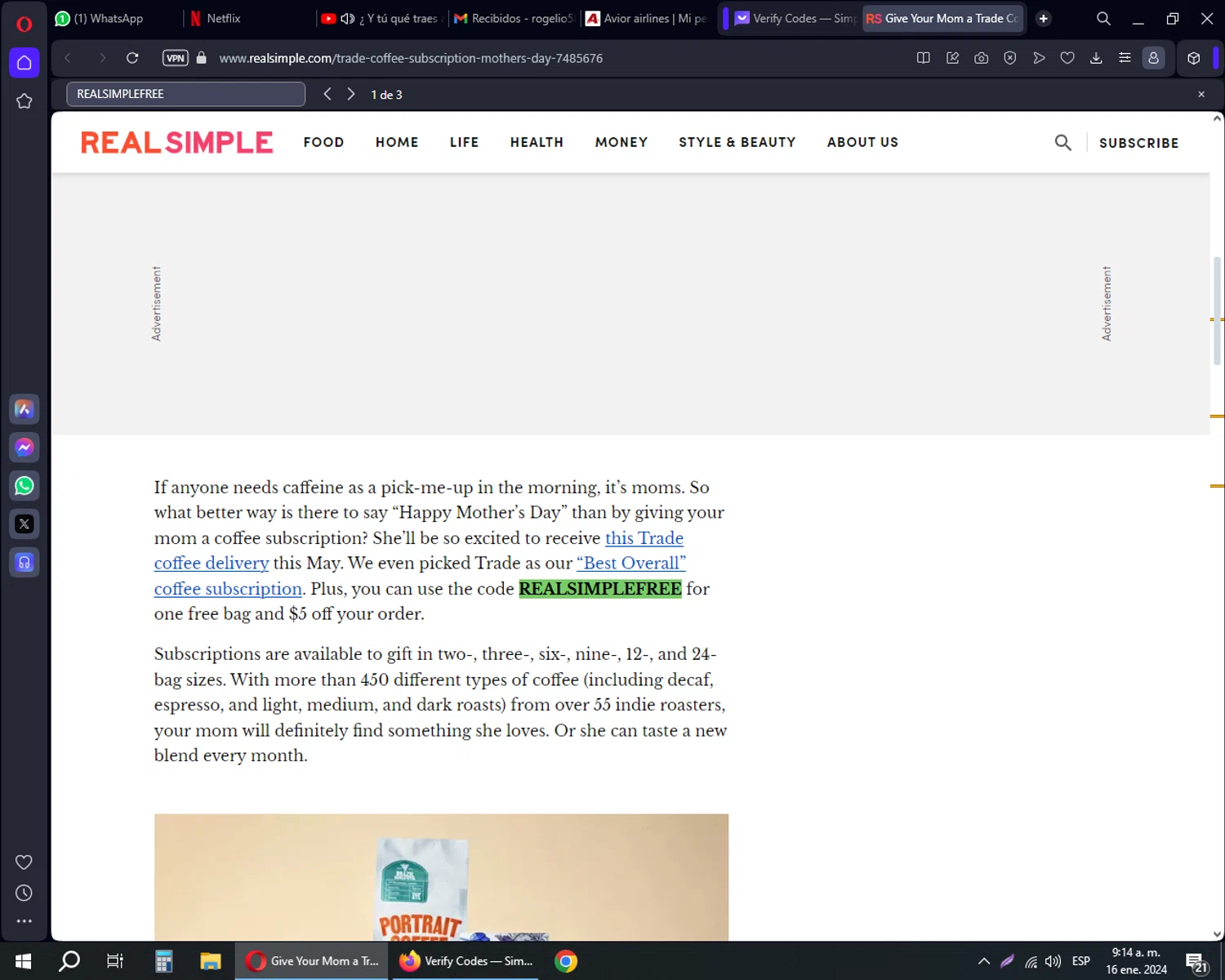Open the FOOD menu

coord(323,142)
